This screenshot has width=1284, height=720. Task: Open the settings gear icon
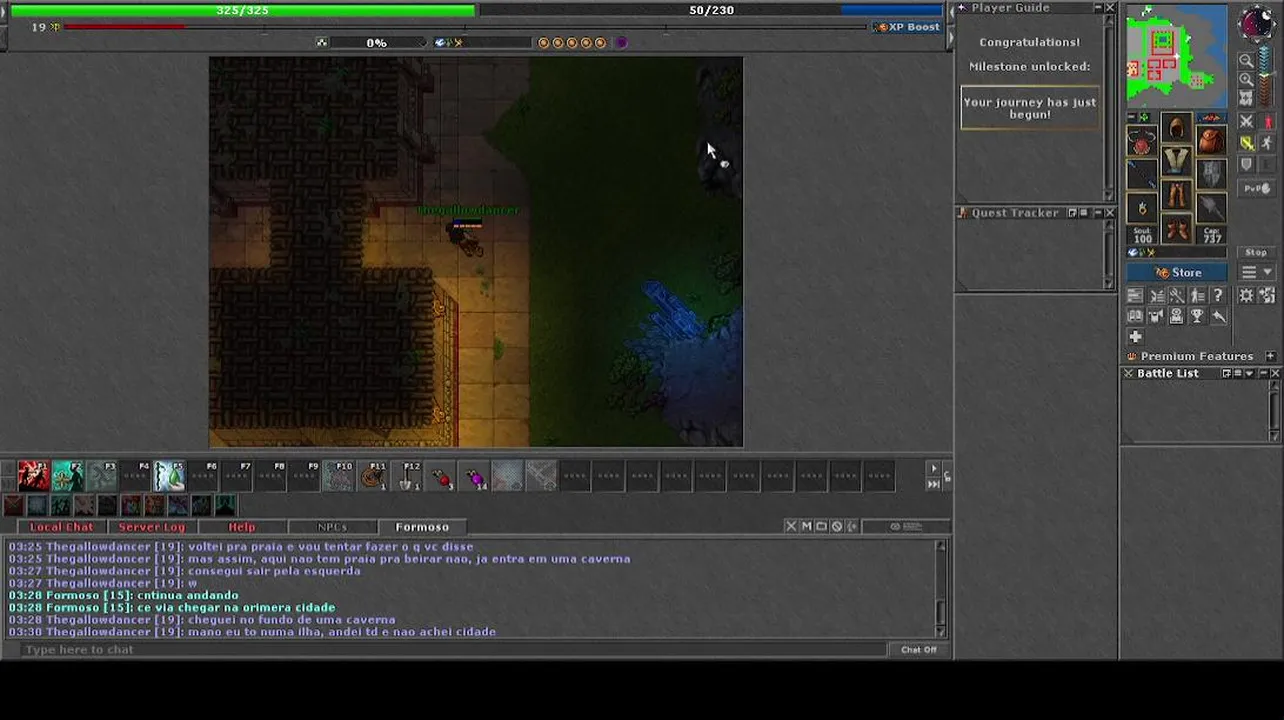point(1246,295)
